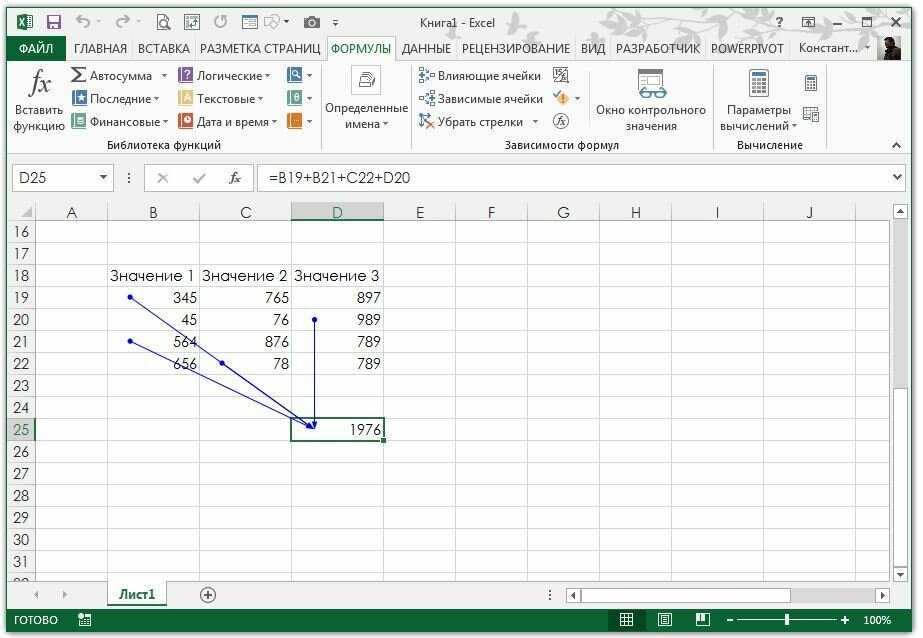Viewport: 923px width, 638px height.
Task: Click the zoom out minus button
Action: [x=730, y=620]
